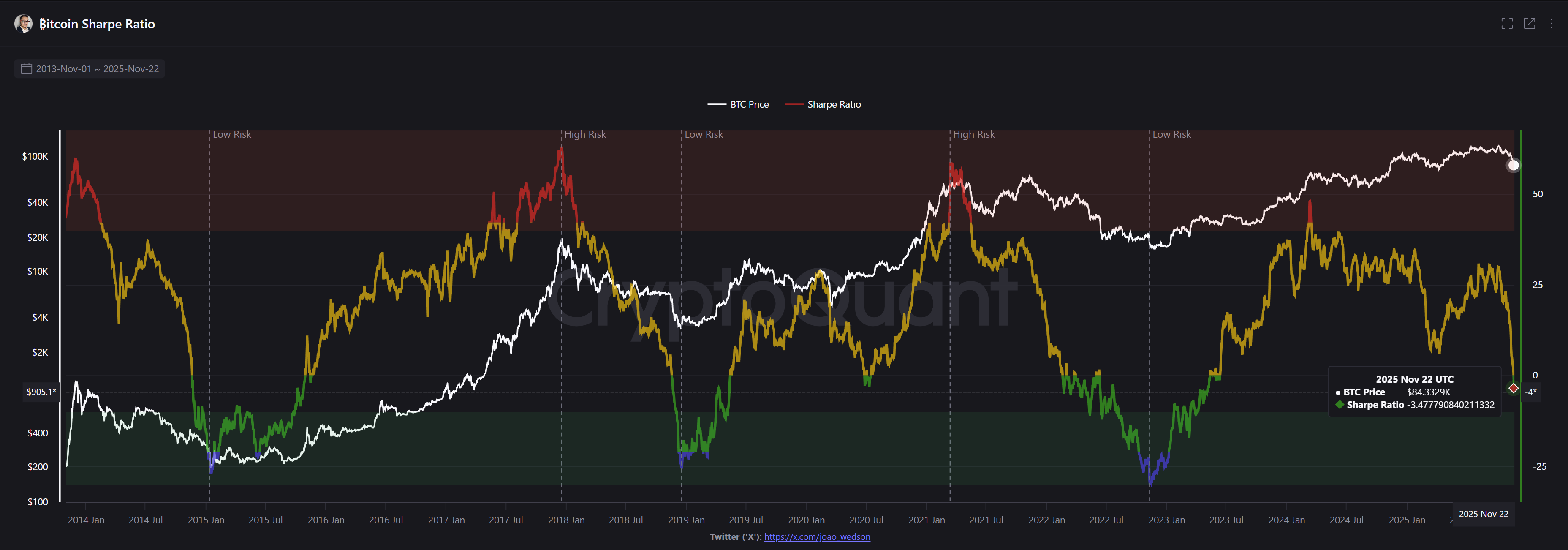
Task: Click the 2025 Nov 22 date axis label
Action: (x=1484, y=514)
